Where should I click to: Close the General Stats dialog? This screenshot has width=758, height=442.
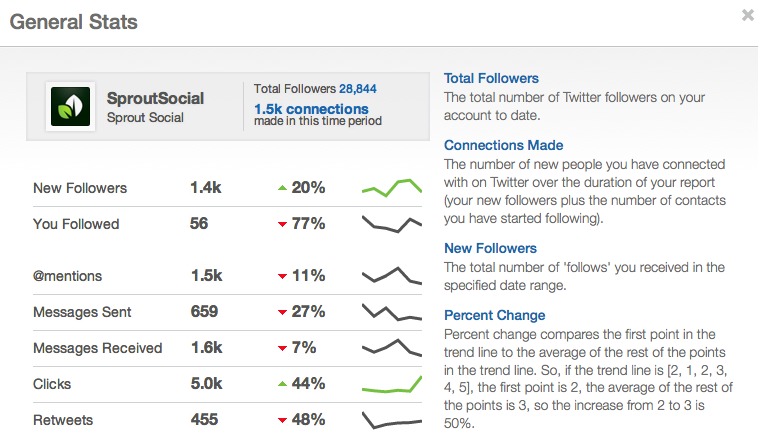pos(748,15)
